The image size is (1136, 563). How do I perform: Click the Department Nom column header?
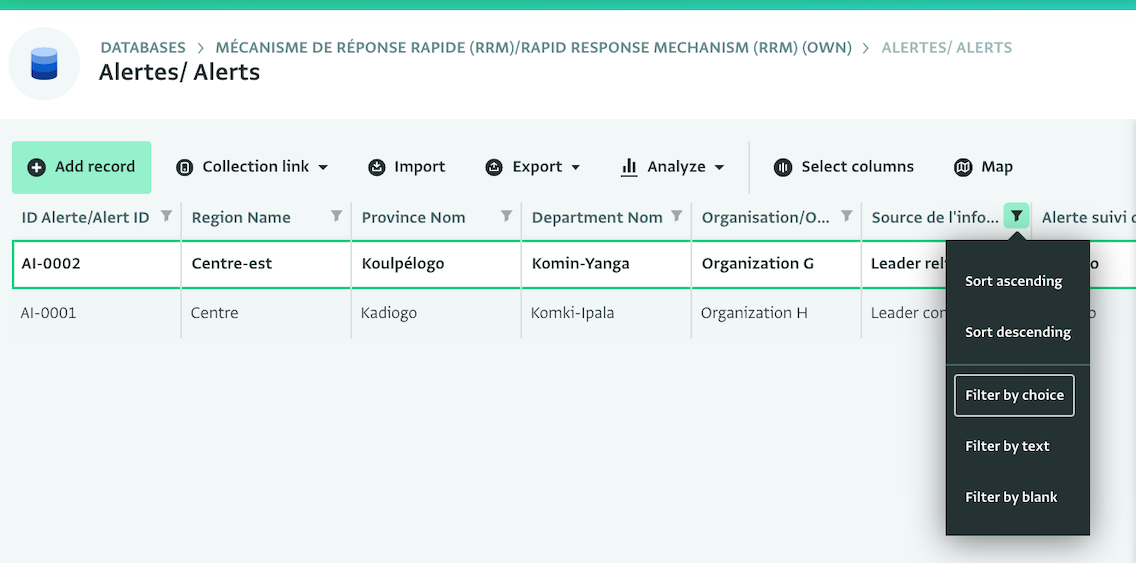tap(597, 217)
